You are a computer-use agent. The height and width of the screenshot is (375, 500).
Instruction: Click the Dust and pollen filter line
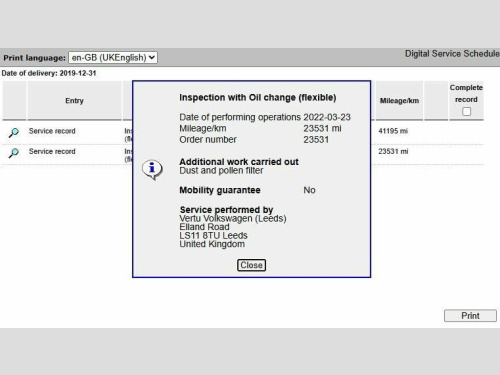click(x=221, y=171)
